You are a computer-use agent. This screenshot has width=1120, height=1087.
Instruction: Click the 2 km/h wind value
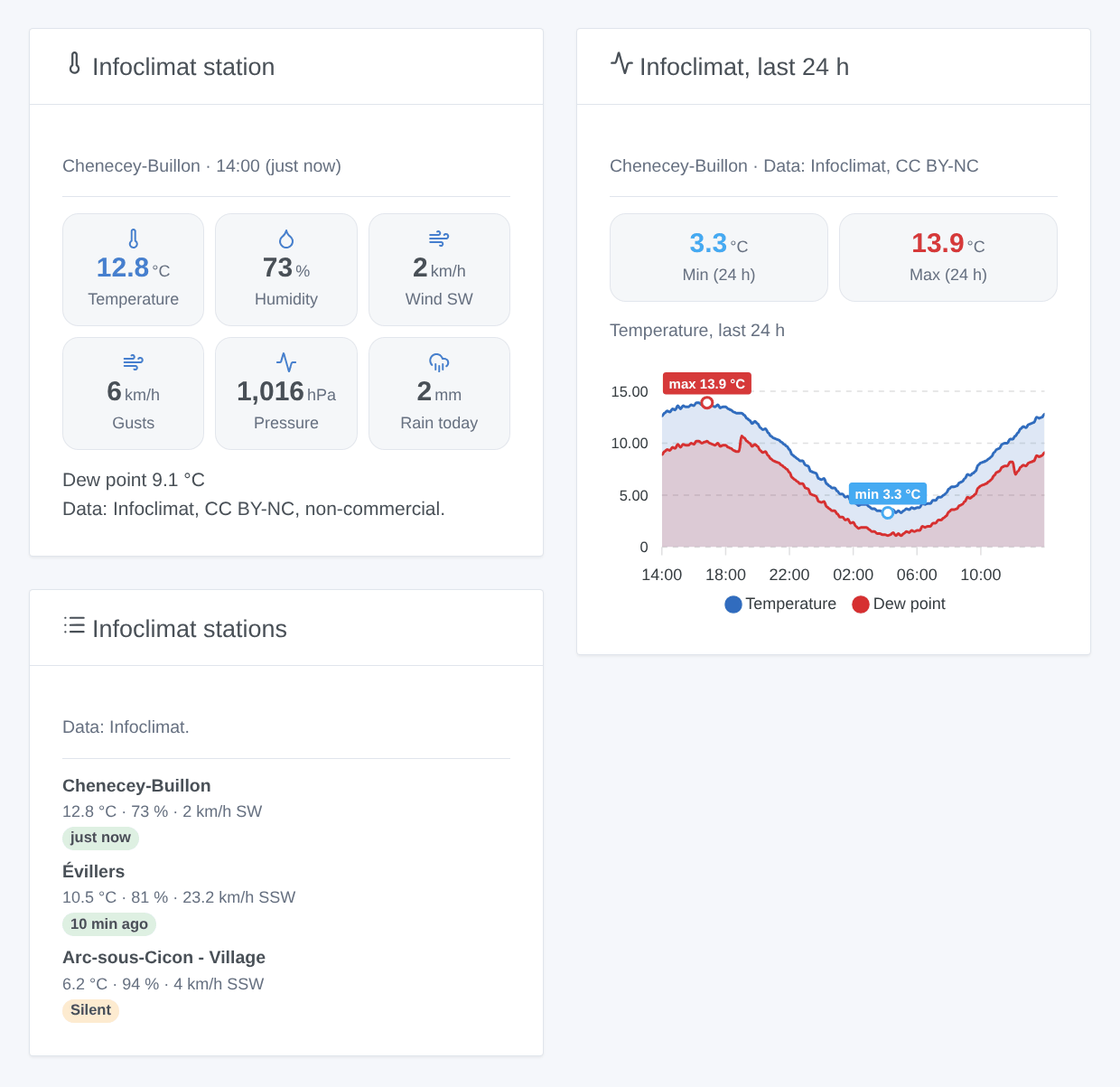click(439, 267)
